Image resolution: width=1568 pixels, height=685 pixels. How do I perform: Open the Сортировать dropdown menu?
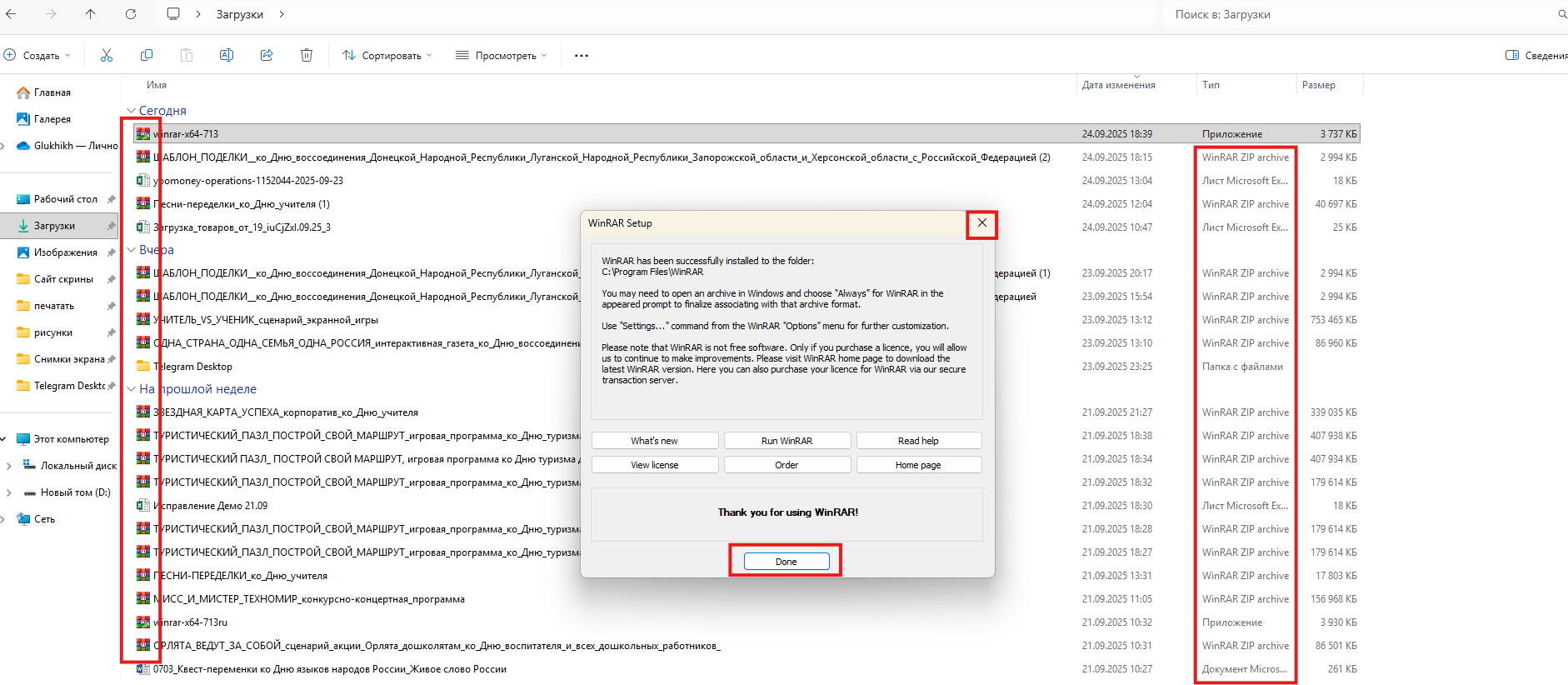pyautogui.click(x=387, y=56)
